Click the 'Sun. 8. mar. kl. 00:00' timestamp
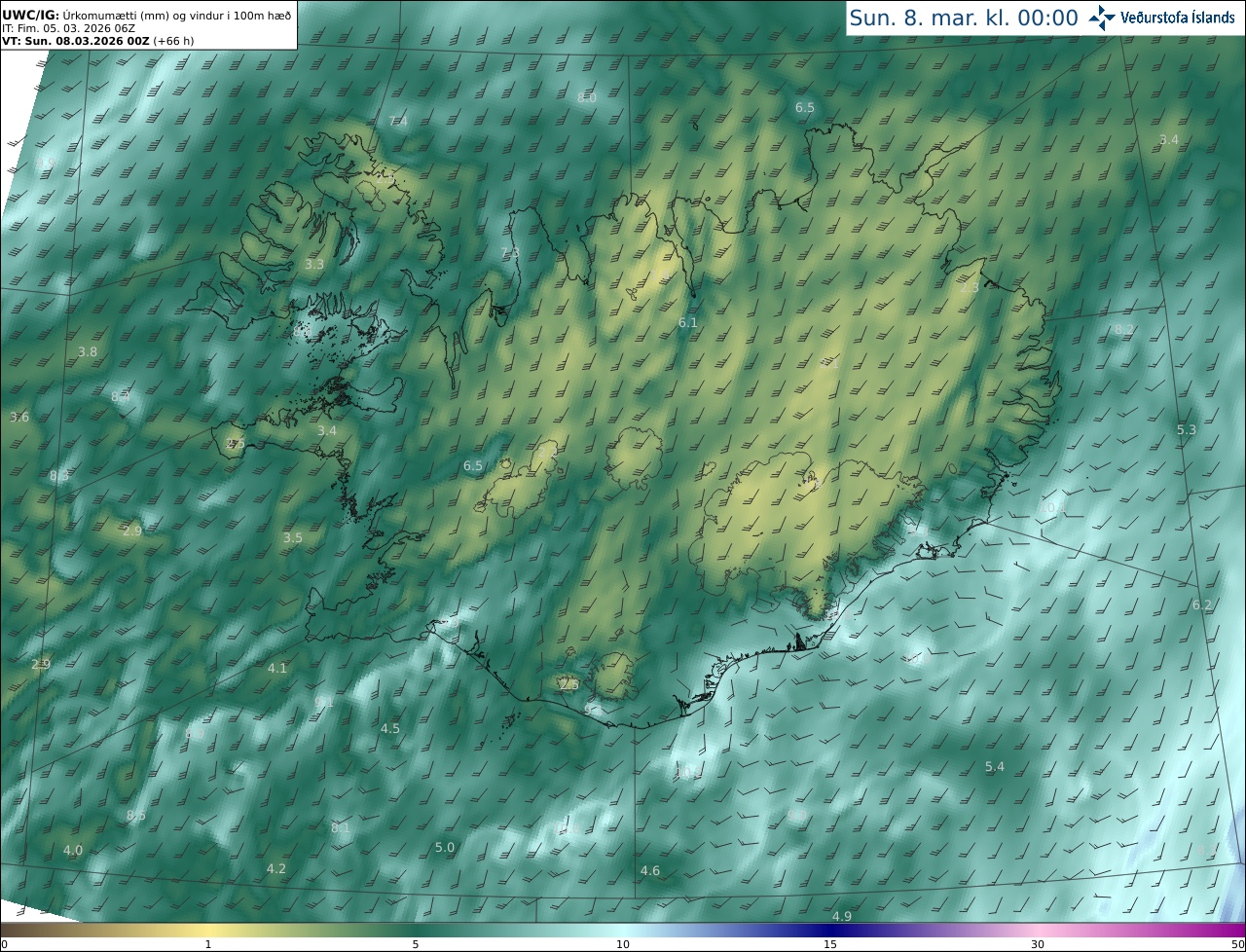1246x952 pixels. pos(964,18)
